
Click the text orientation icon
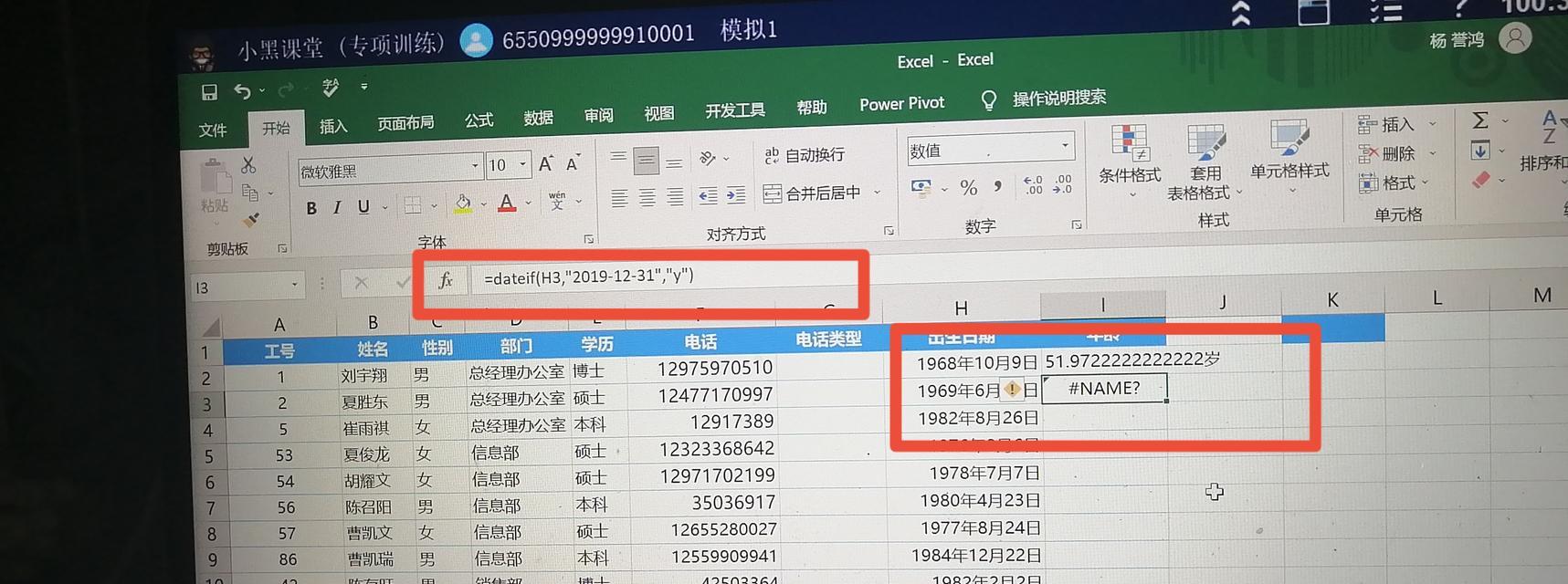[x=708, y=158]
